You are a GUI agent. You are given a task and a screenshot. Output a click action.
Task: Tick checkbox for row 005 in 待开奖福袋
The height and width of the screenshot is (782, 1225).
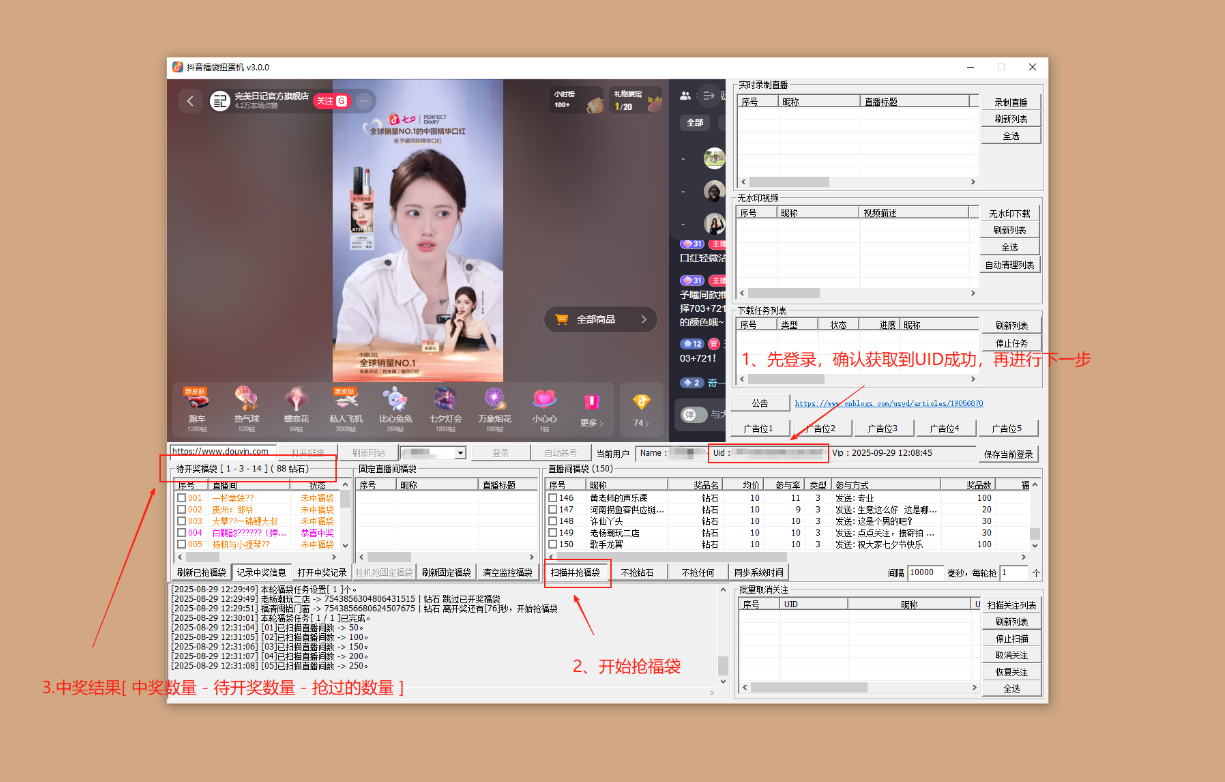point(181,545)
